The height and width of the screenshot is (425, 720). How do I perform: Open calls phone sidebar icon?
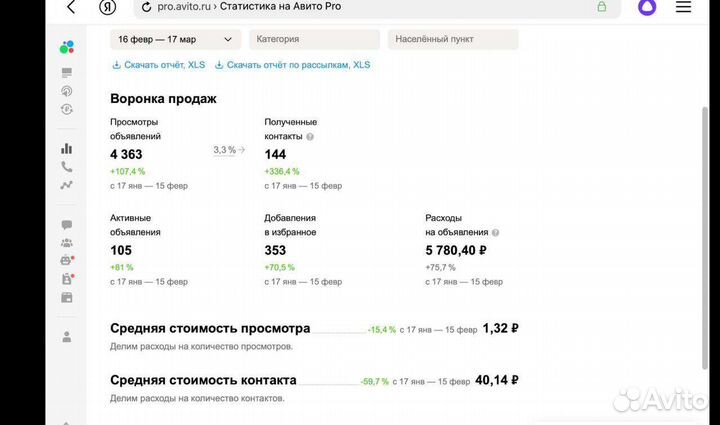click(x=67, y=167)
